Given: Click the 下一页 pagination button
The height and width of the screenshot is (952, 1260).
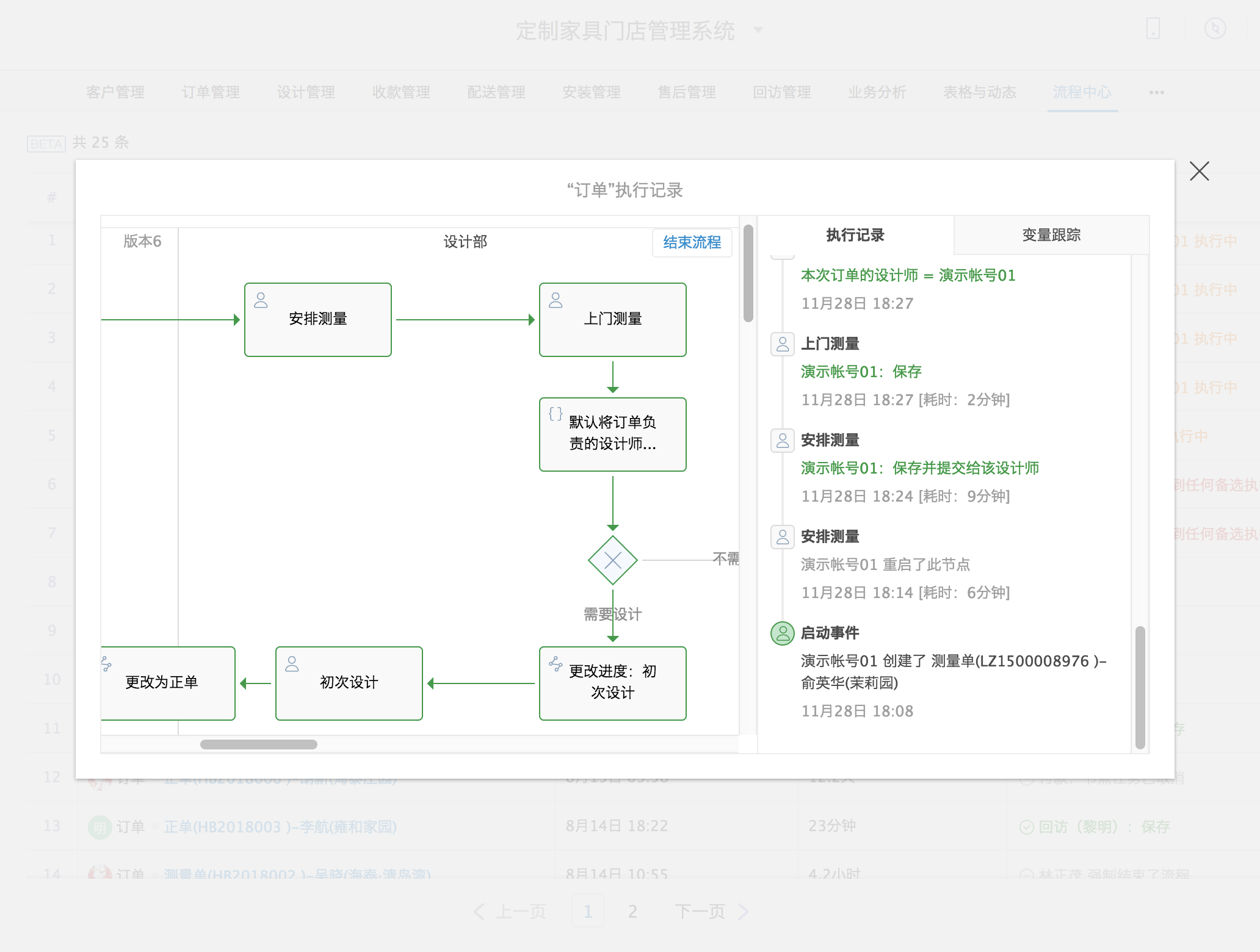Looking at the screenshot, I should point(711,911).
